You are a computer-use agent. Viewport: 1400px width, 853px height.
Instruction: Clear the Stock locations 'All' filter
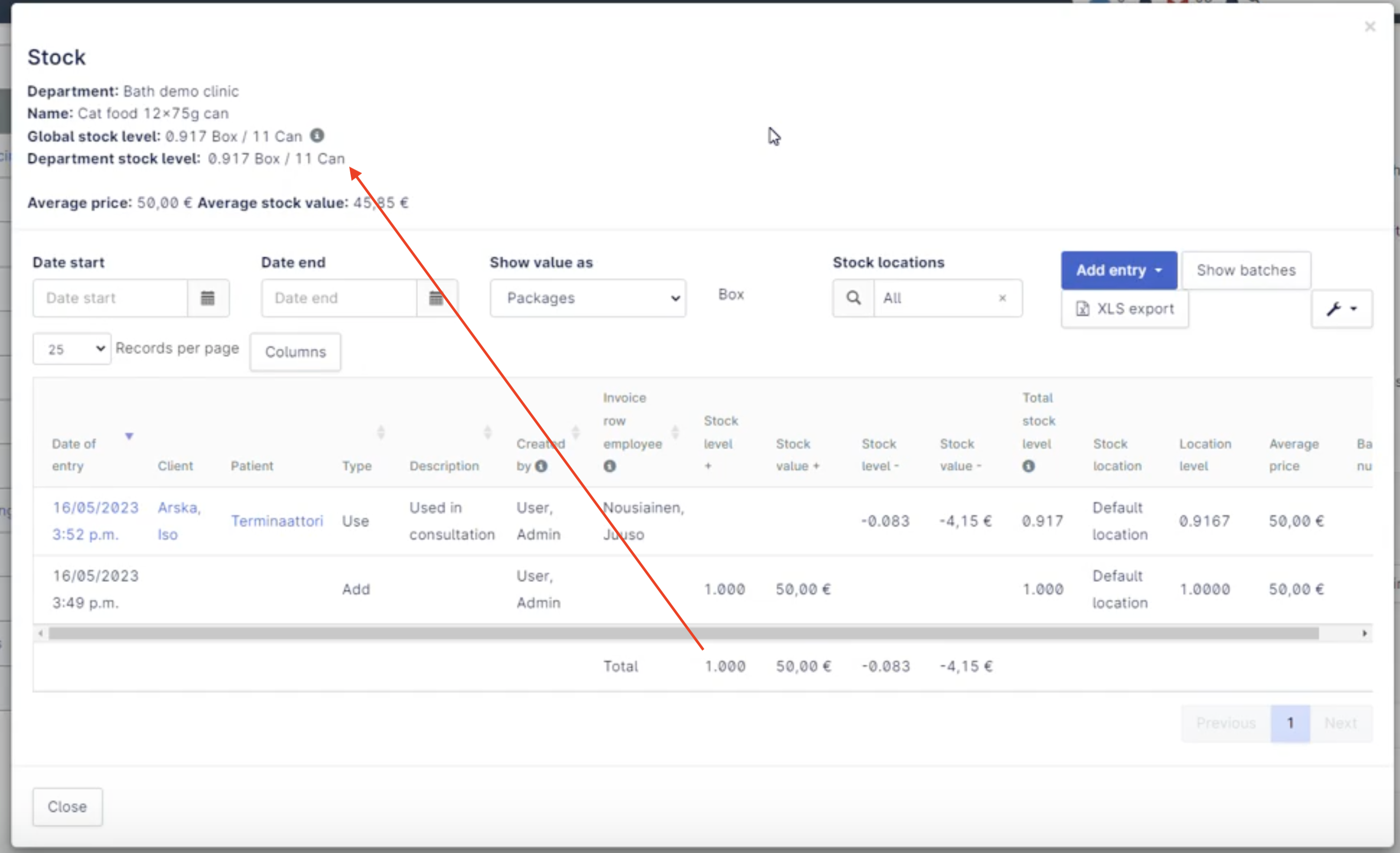click(1002, 298)
